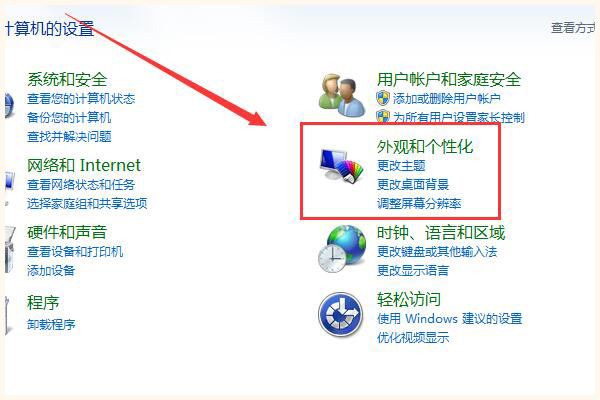
Task: Open 更改键盘或其他输入法 link
Action: [437, 252]
